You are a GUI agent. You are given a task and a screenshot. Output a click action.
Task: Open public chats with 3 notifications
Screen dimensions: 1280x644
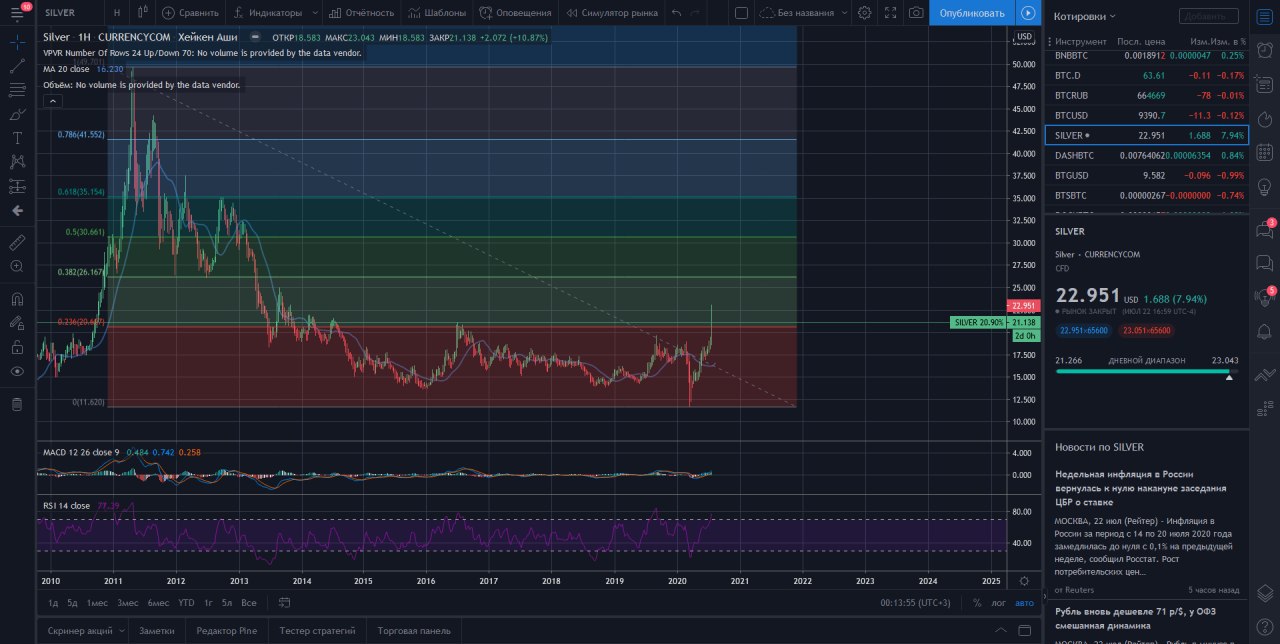click(1264, 229)
